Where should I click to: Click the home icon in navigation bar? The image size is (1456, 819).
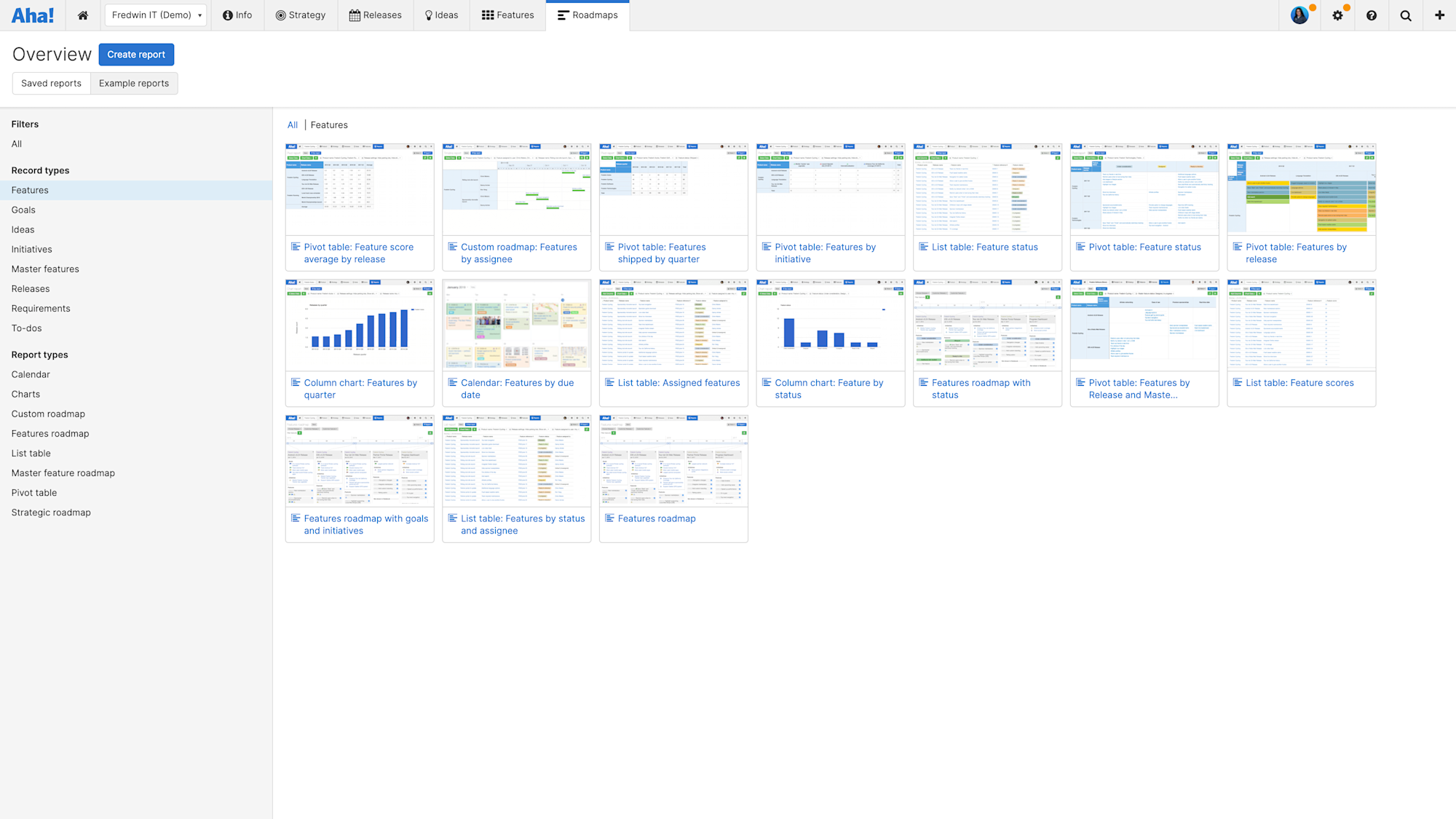pyautogui.click(x=83, y=15)
